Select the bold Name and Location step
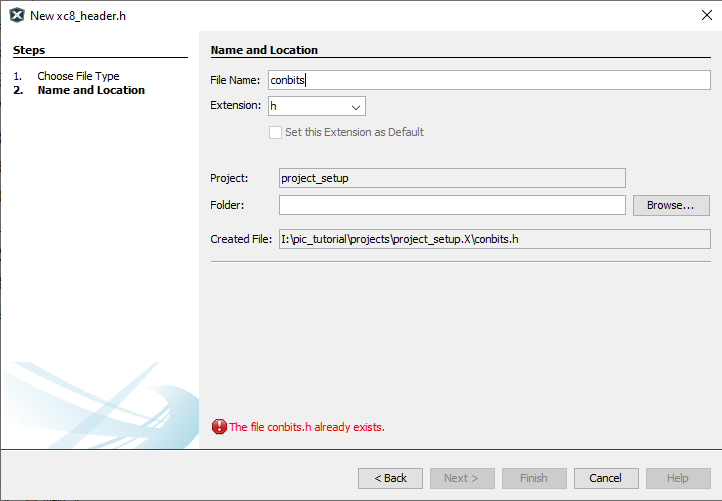Image resolution: width=722 pixels, height=501 pixels. [91, 90]
